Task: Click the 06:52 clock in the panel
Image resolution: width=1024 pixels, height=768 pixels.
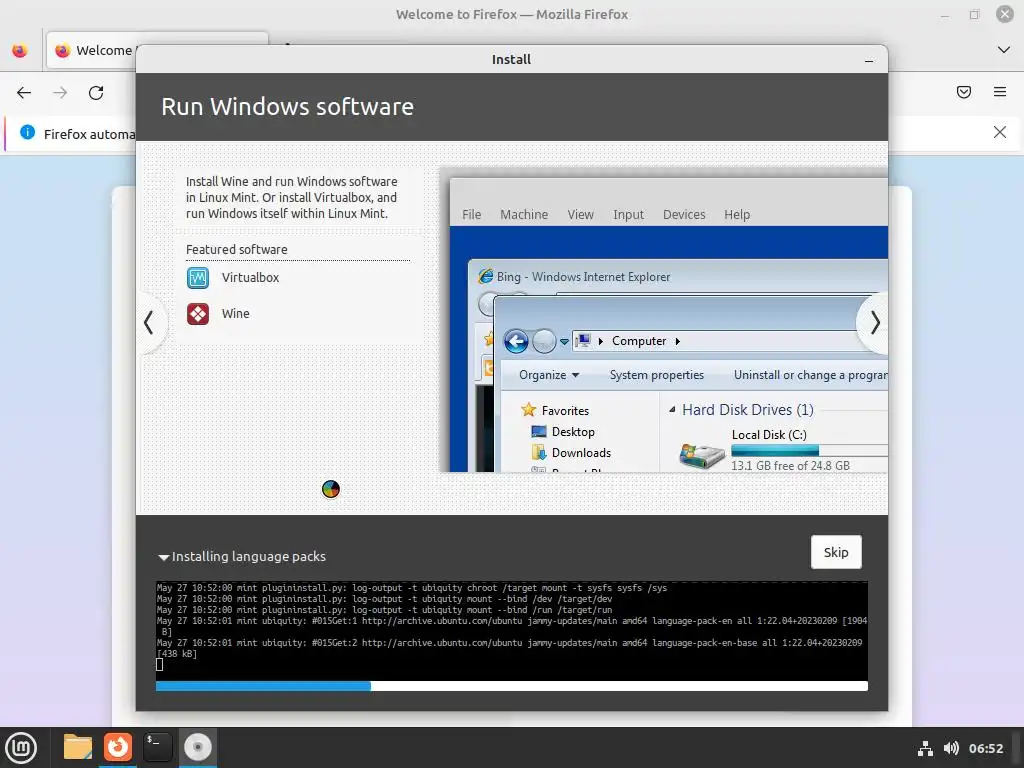Action: pos(985,748)
